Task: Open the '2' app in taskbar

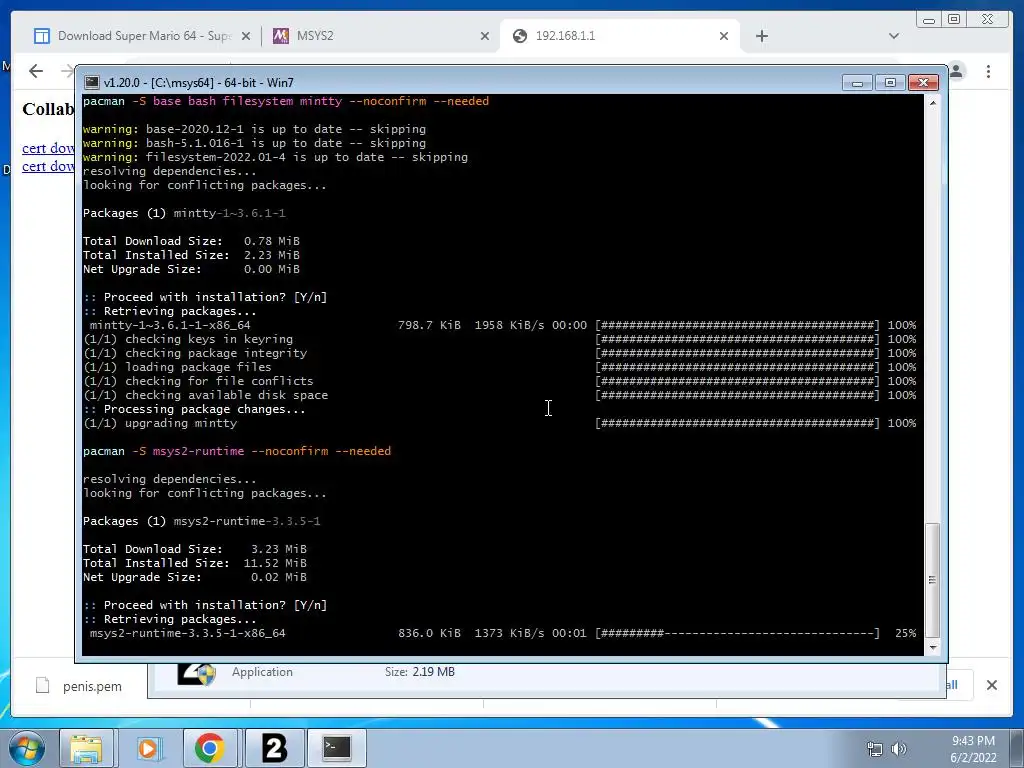Action: [x=275, y=748]
